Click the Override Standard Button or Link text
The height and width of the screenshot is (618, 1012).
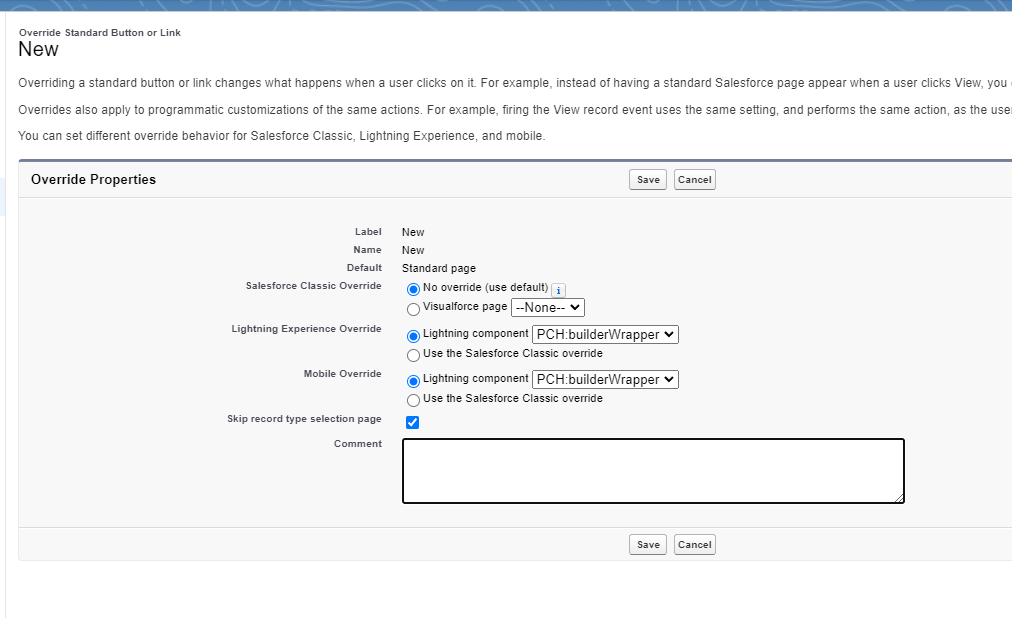pos(99,33)
